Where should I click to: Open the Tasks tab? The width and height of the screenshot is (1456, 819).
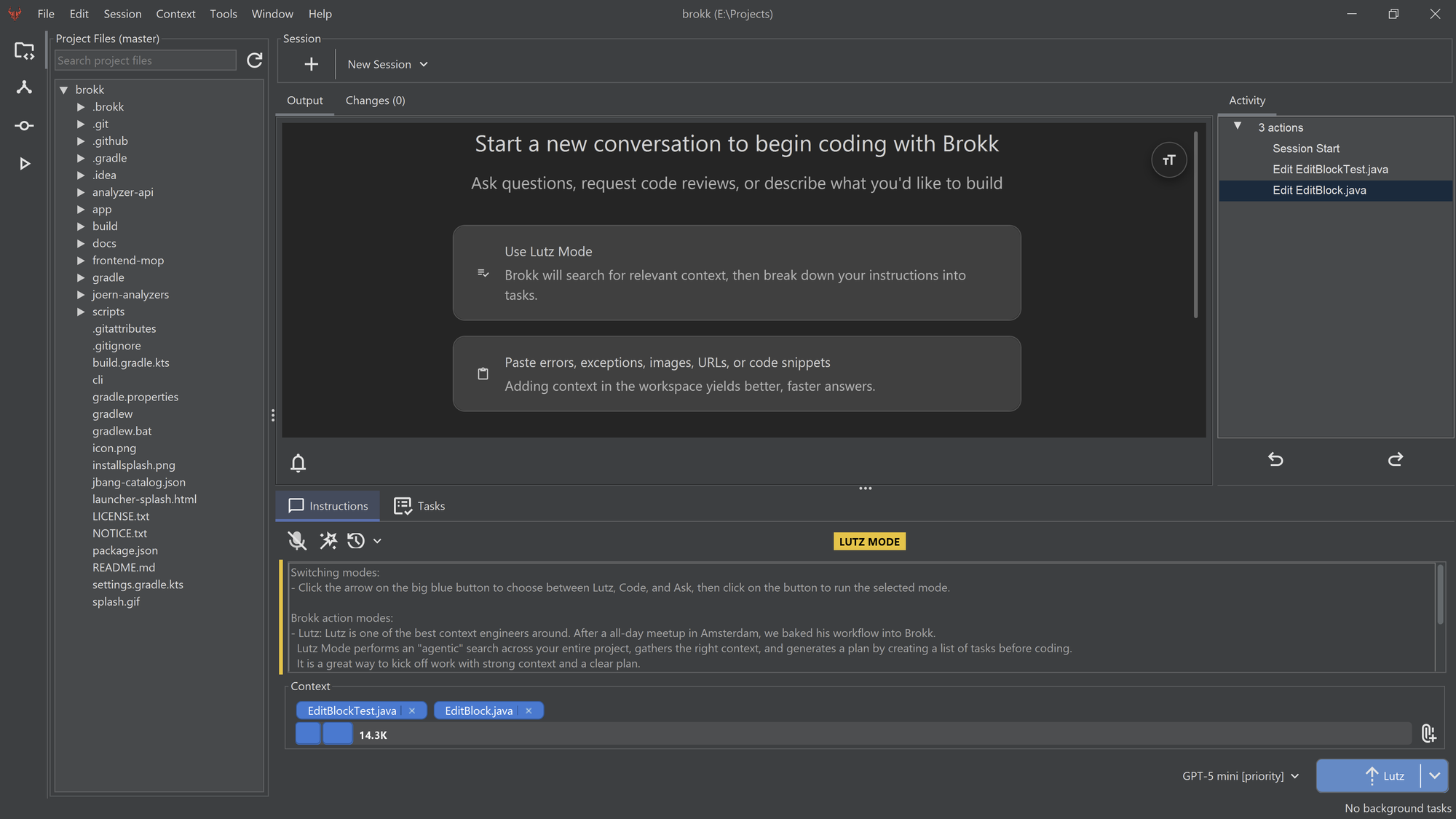(x=419, y=506)
